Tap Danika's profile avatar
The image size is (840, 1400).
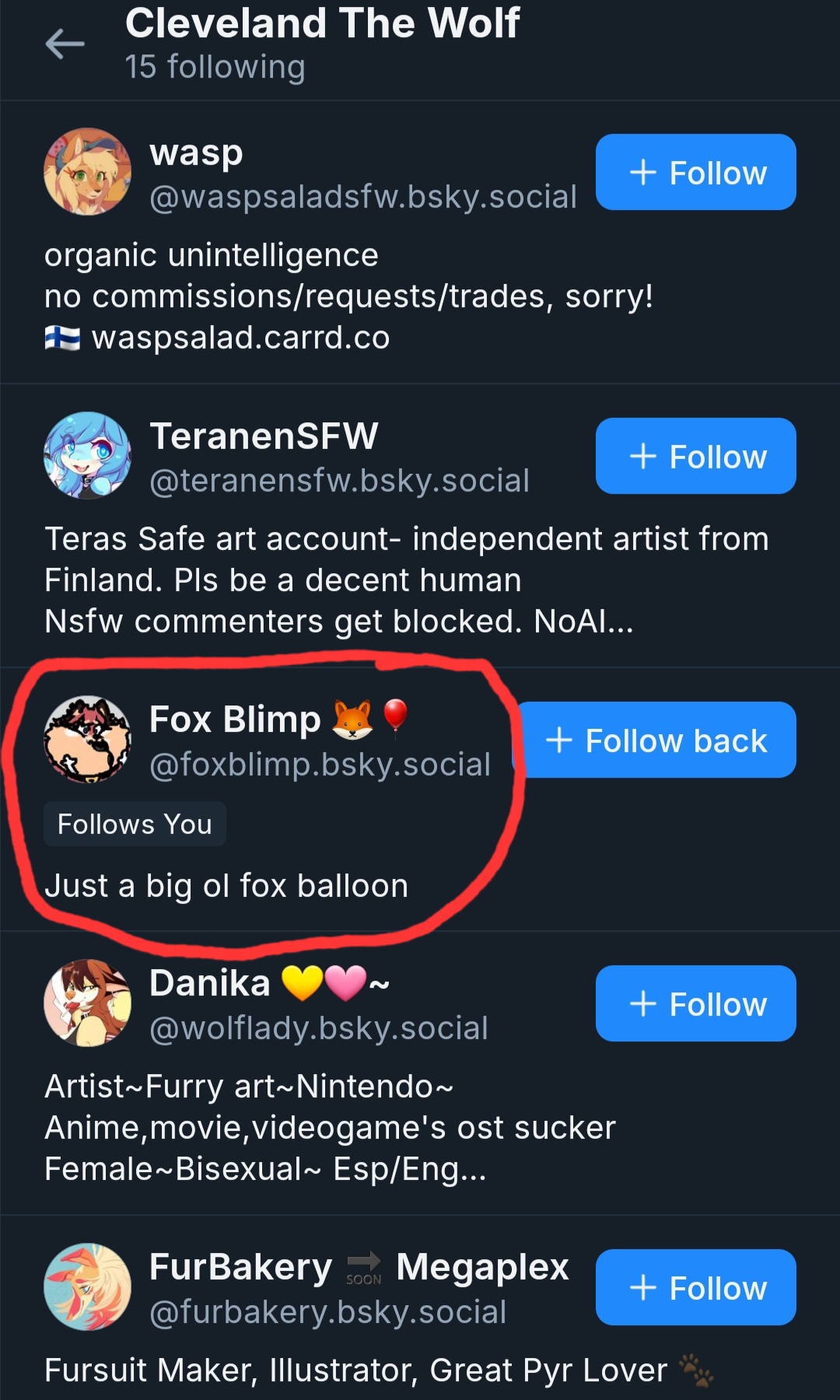coord(87,1003)
